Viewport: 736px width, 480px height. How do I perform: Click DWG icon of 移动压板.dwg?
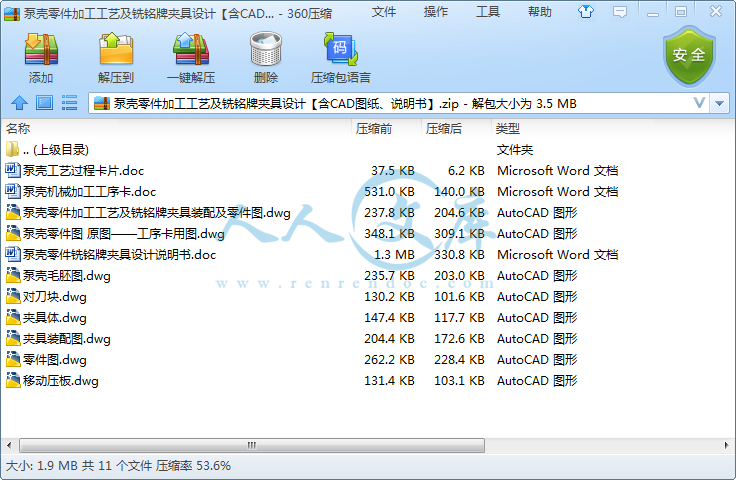pyautogui.click(x=13, y=380)
